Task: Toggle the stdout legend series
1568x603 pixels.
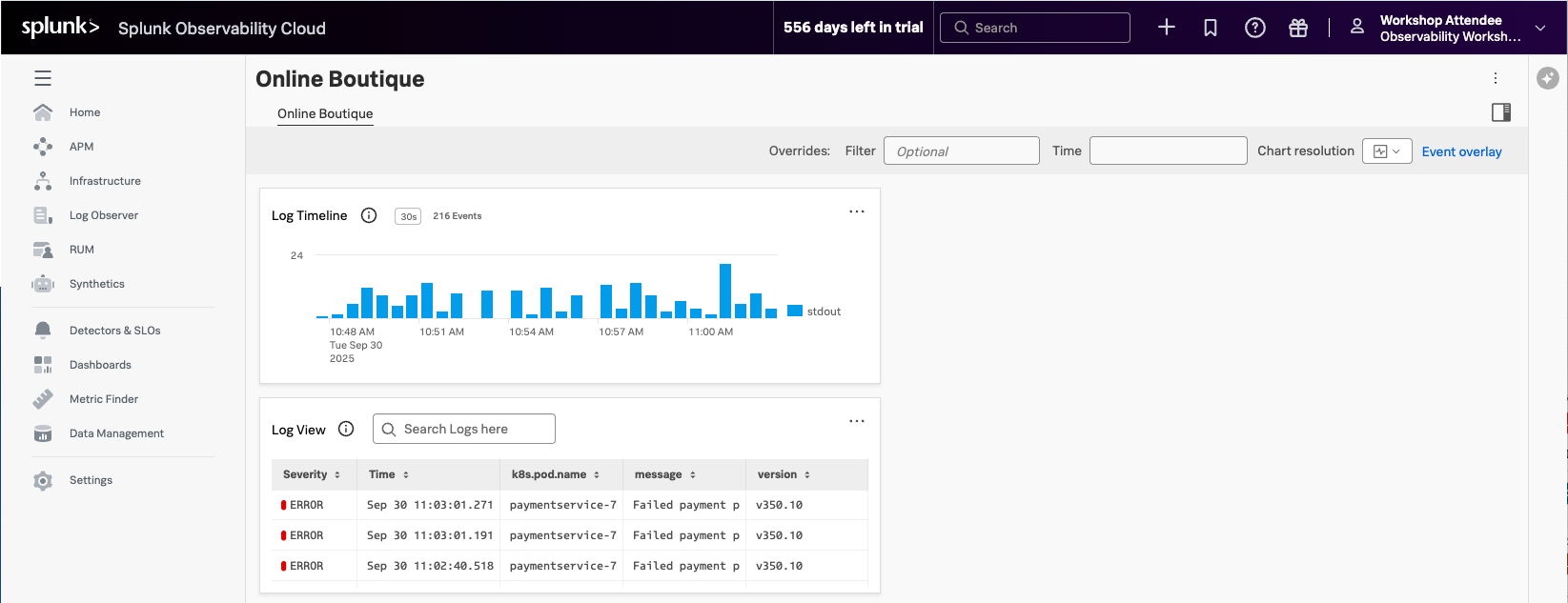Action: click(814, 312)
